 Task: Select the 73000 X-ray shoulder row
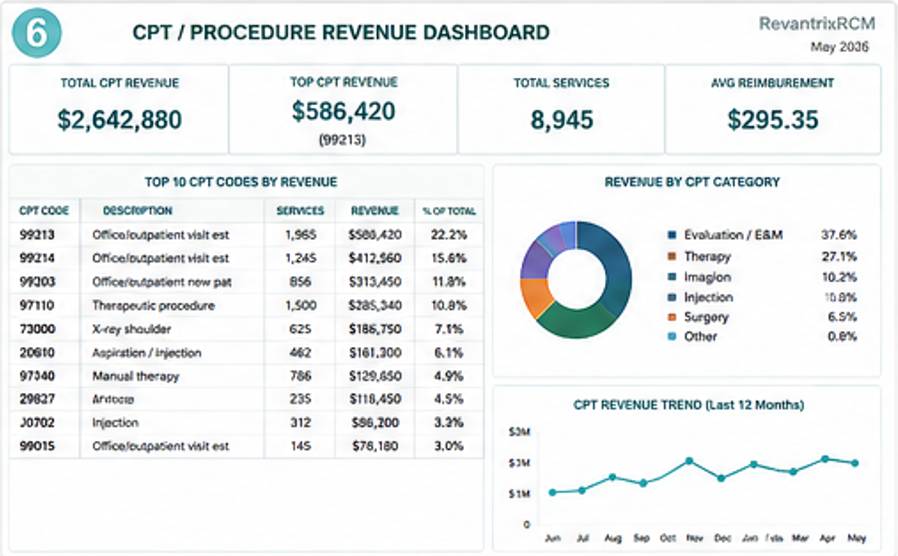[246, 329]
